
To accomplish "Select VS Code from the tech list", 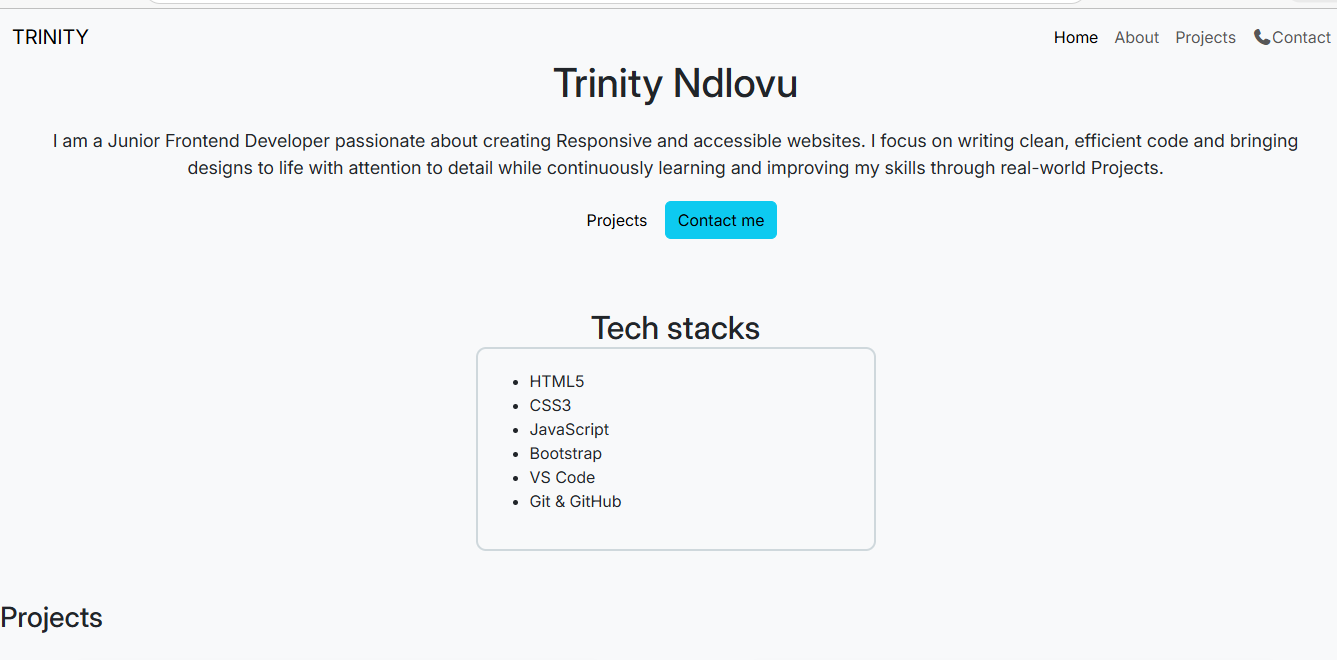I will tap(562, 477).
